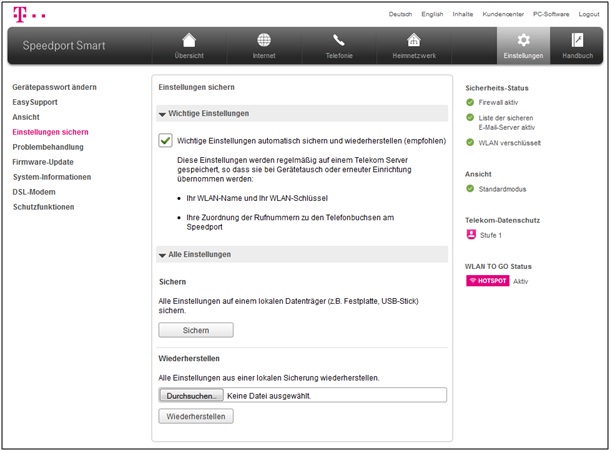
Task: Click green check next to Firewall aktiv
Action: tap(470, 102)
